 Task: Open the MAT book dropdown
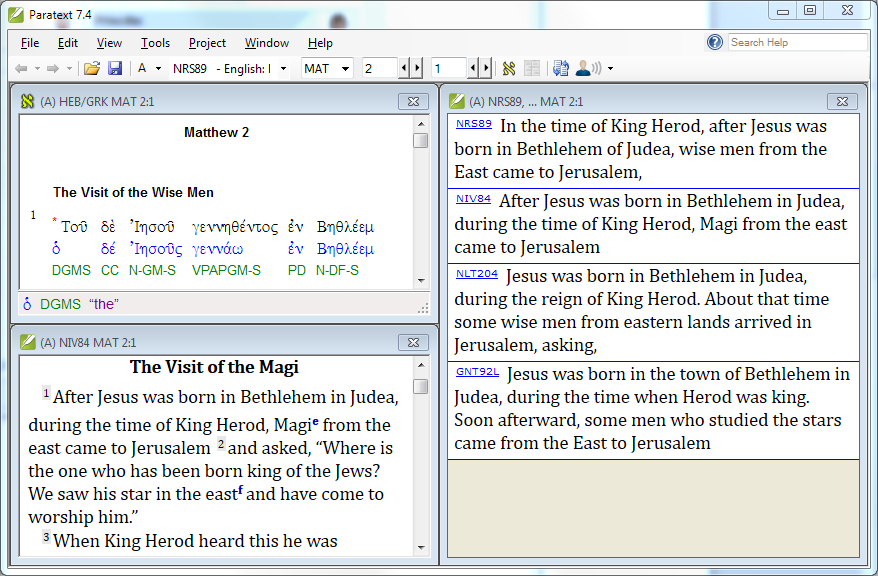click(x=345, y=69)
